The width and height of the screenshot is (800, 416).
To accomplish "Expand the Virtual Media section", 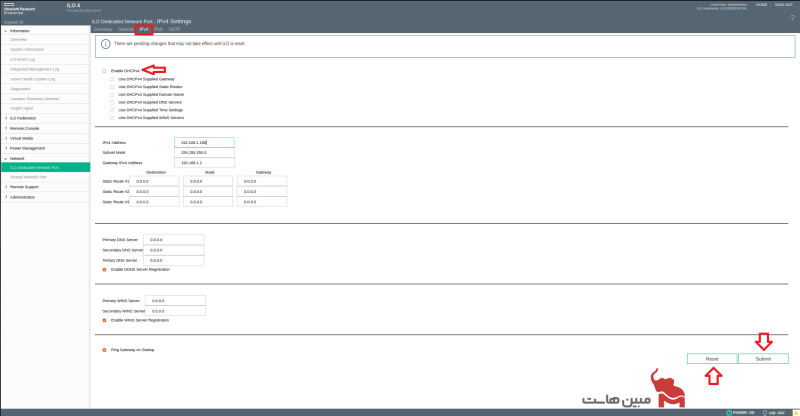I will point(6,138).
